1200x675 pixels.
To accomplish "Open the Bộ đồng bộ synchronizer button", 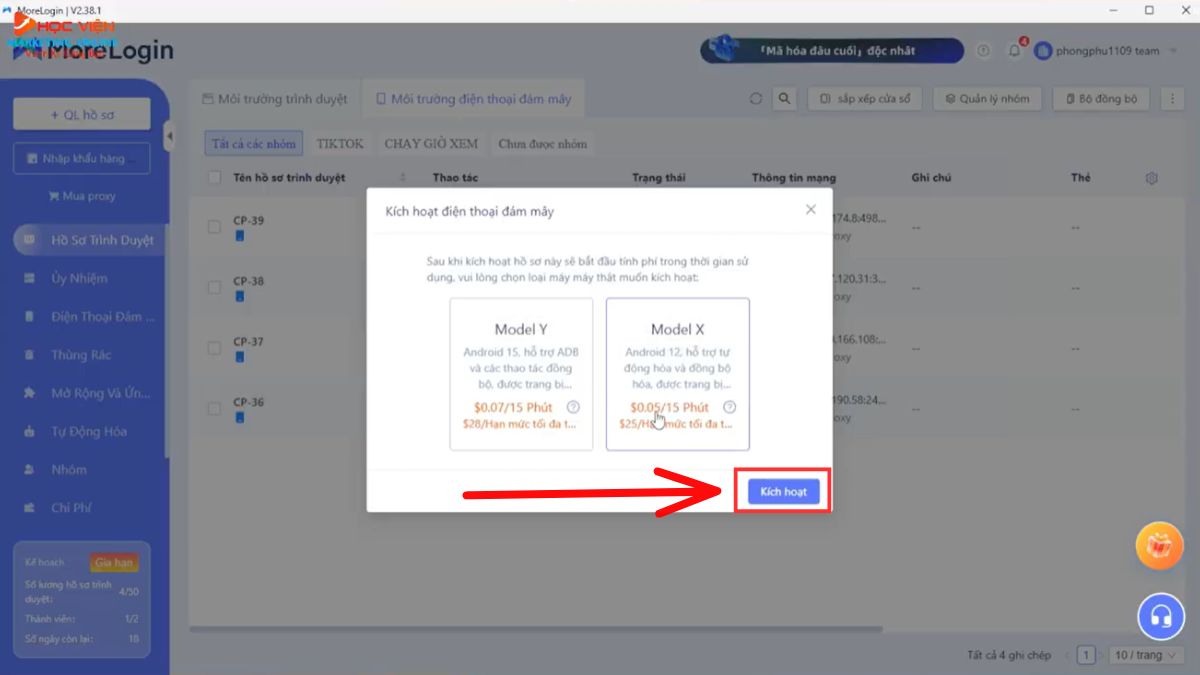I will (1102, 99).
